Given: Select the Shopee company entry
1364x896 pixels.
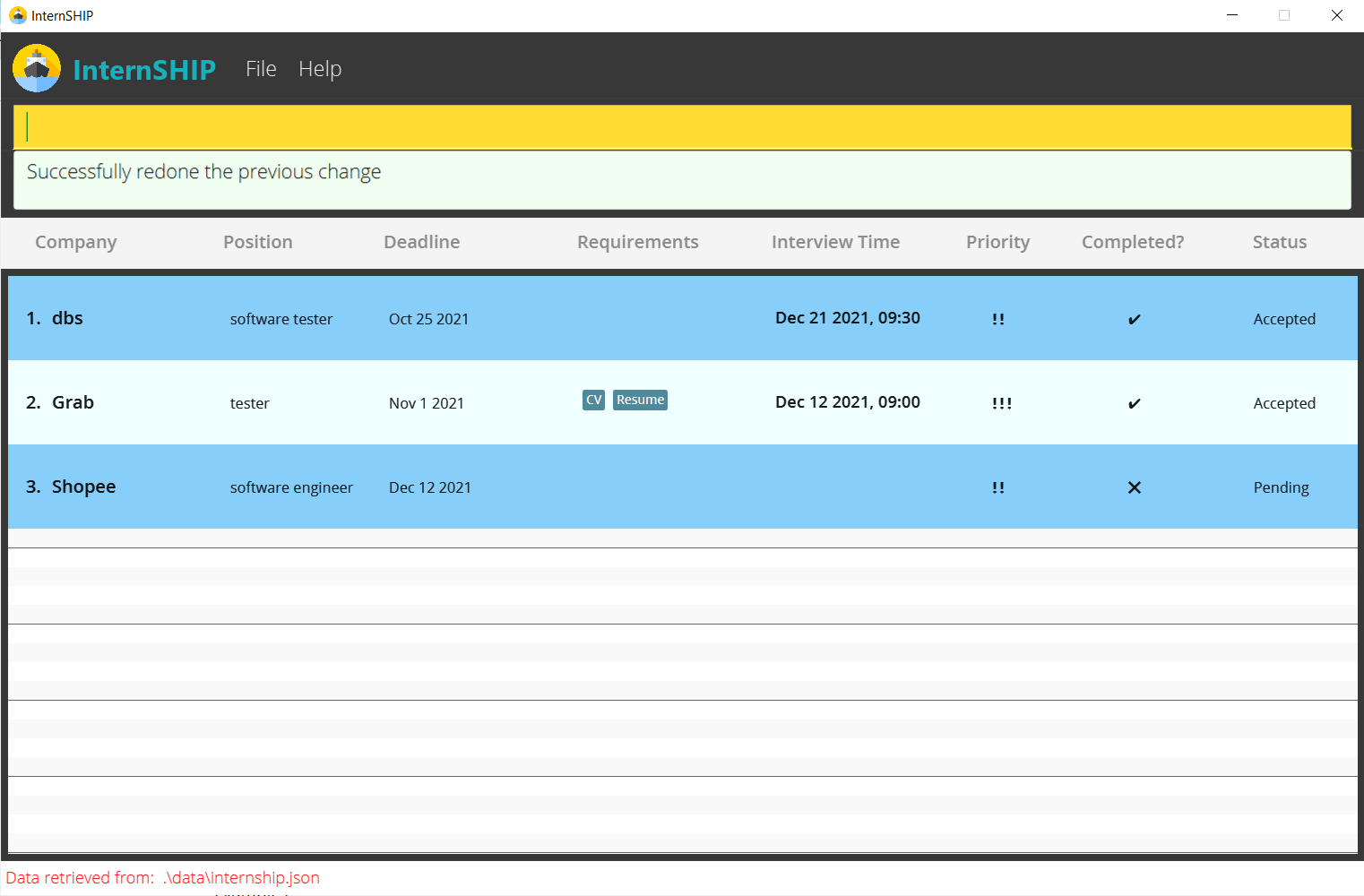Looking at the screenshot, I should click(683, 487).
